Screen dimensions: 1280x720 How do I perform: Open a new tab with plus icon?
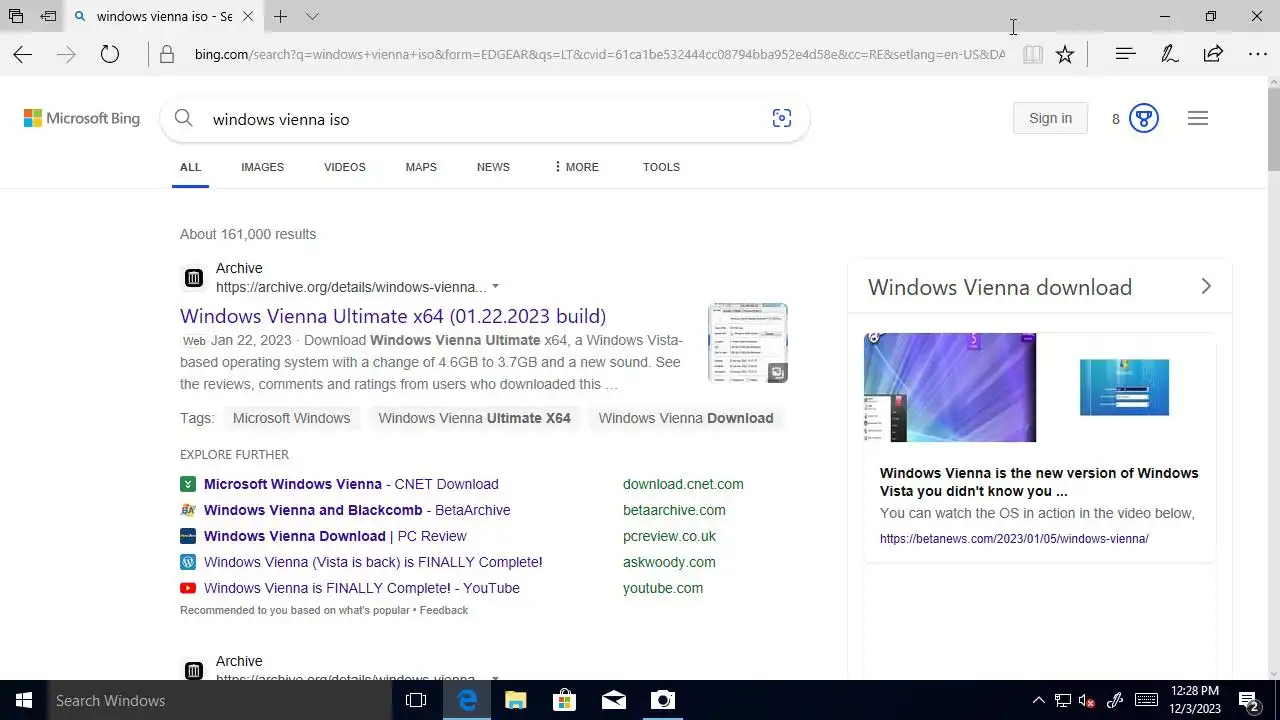pos(281,16)
